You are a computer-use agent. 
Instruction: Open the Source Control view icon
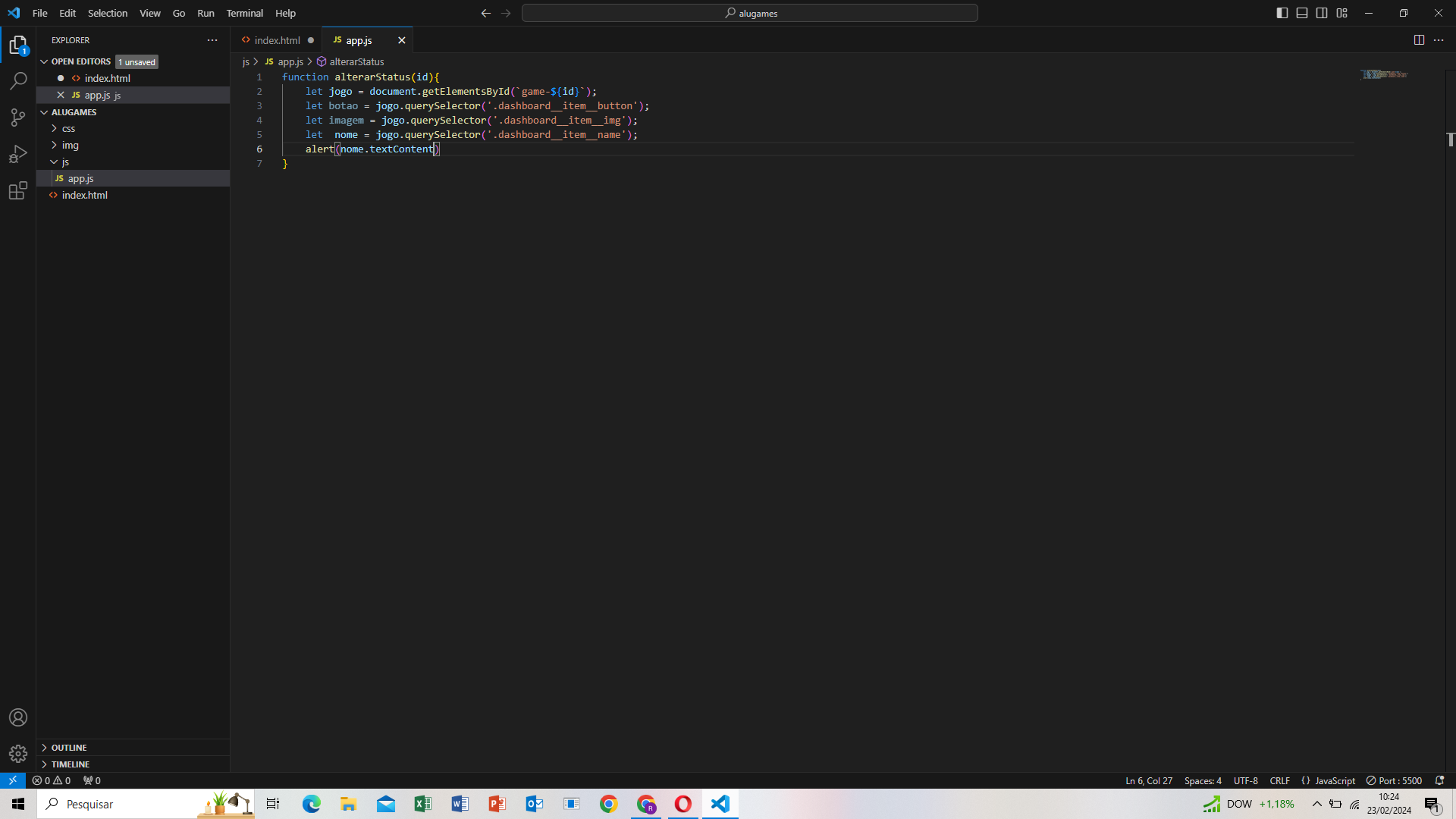pos(18,117)
